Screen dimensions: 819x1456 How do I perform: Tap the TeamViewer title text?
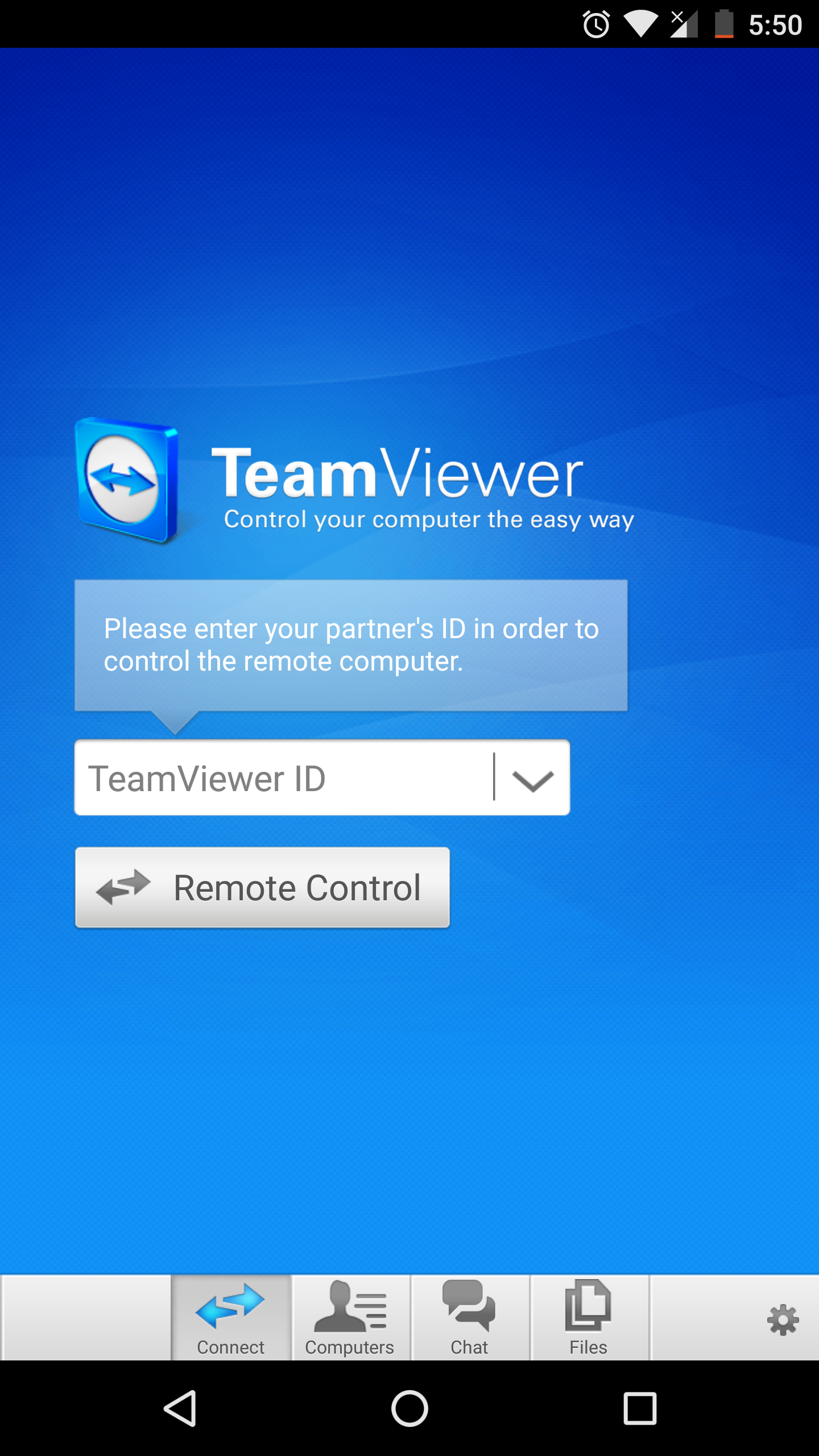(397, 473)
